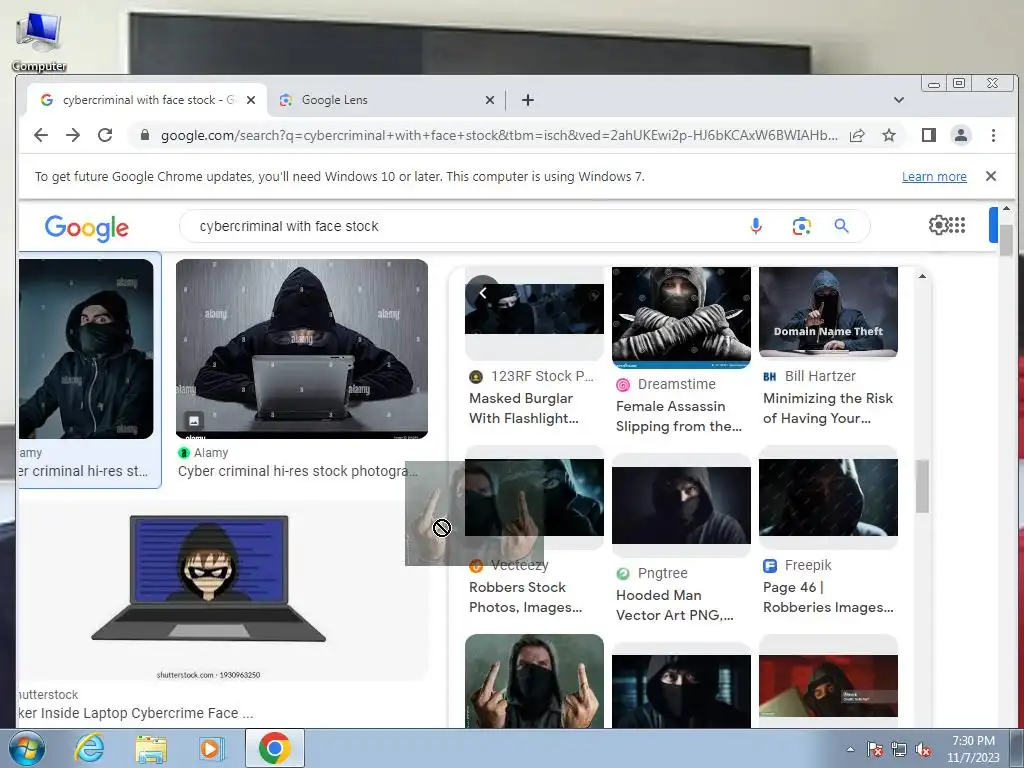Click network tray icon

point(899,750)
